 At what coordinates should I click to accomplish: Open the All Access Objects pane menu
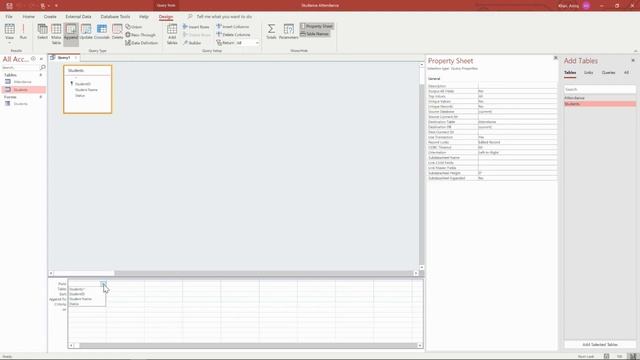pos(33,59)
